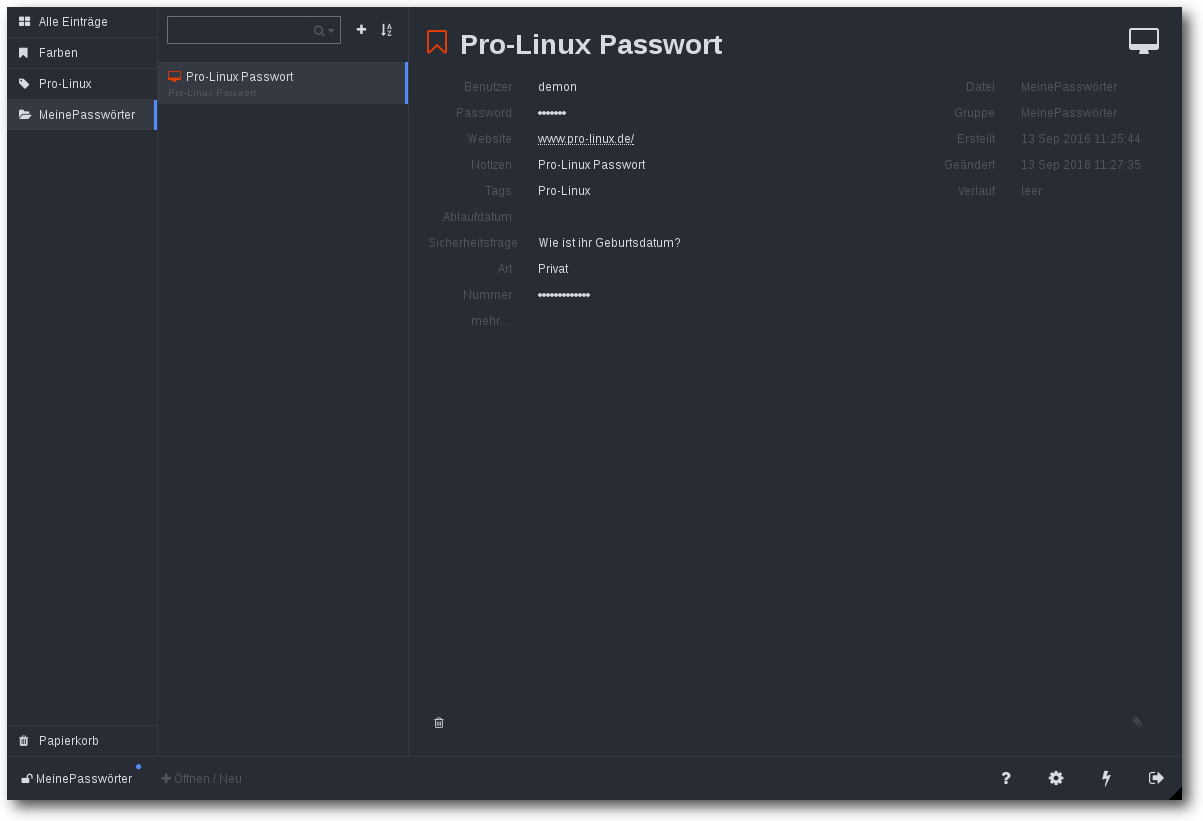The image size is (1203, 821).
Task: Click the paperclip attachment icon
Action: pyautogui.click(x=1137, y=722)
